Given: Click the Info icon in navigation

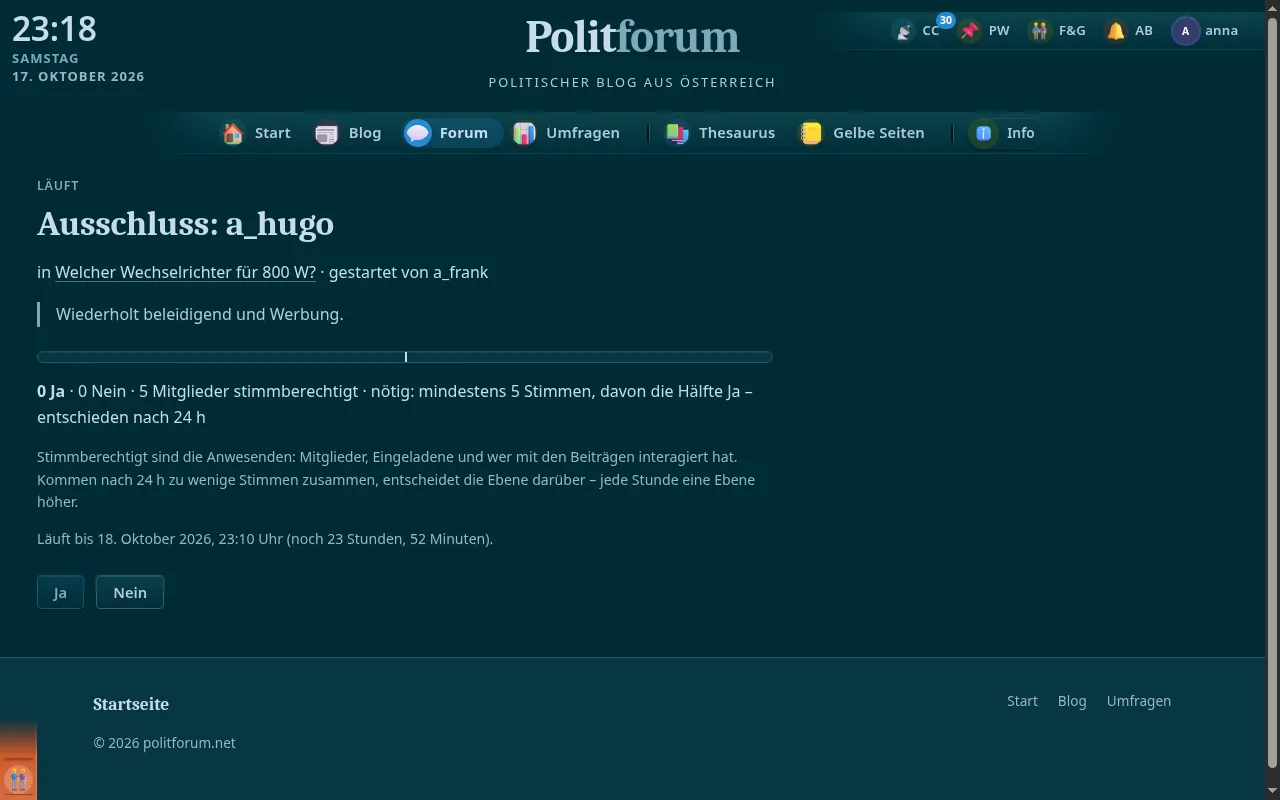Looking at the screenshot, I should pos(984,133).
